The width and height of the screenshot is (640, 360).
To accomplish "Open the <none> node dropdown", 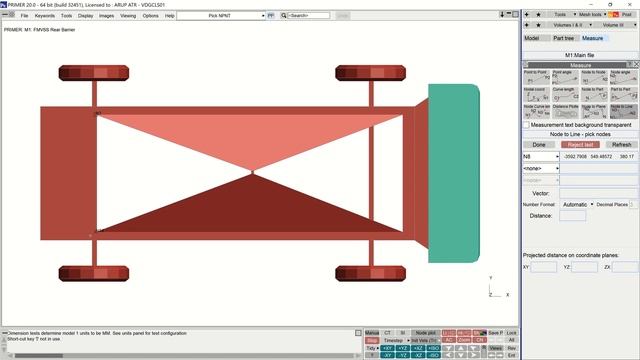I will point(541,168).
